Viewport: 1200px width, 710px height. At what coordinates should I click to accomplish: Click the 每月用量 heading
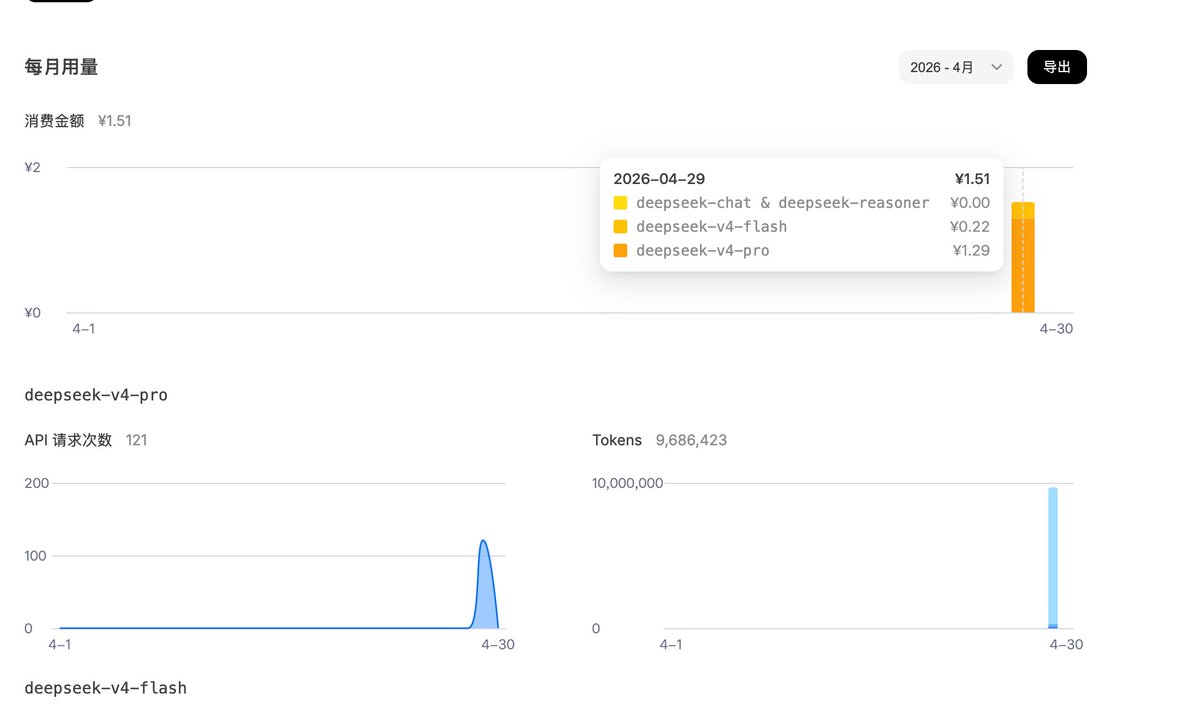coord(61,67)
